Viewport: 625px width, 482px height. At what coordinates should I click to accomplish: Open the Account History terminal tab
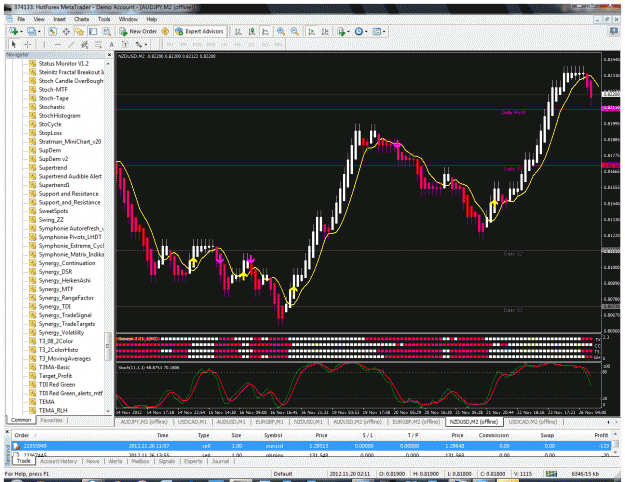tap(59, 461)
